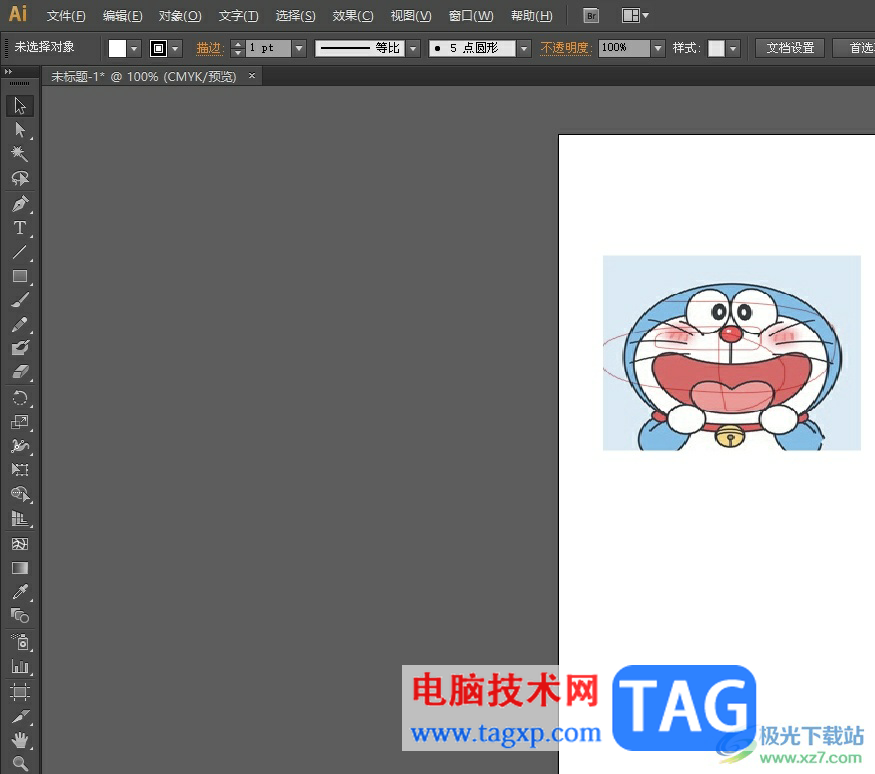The image size is (875, 774).
Task: Select the Type tool
Action: (20, 228)
